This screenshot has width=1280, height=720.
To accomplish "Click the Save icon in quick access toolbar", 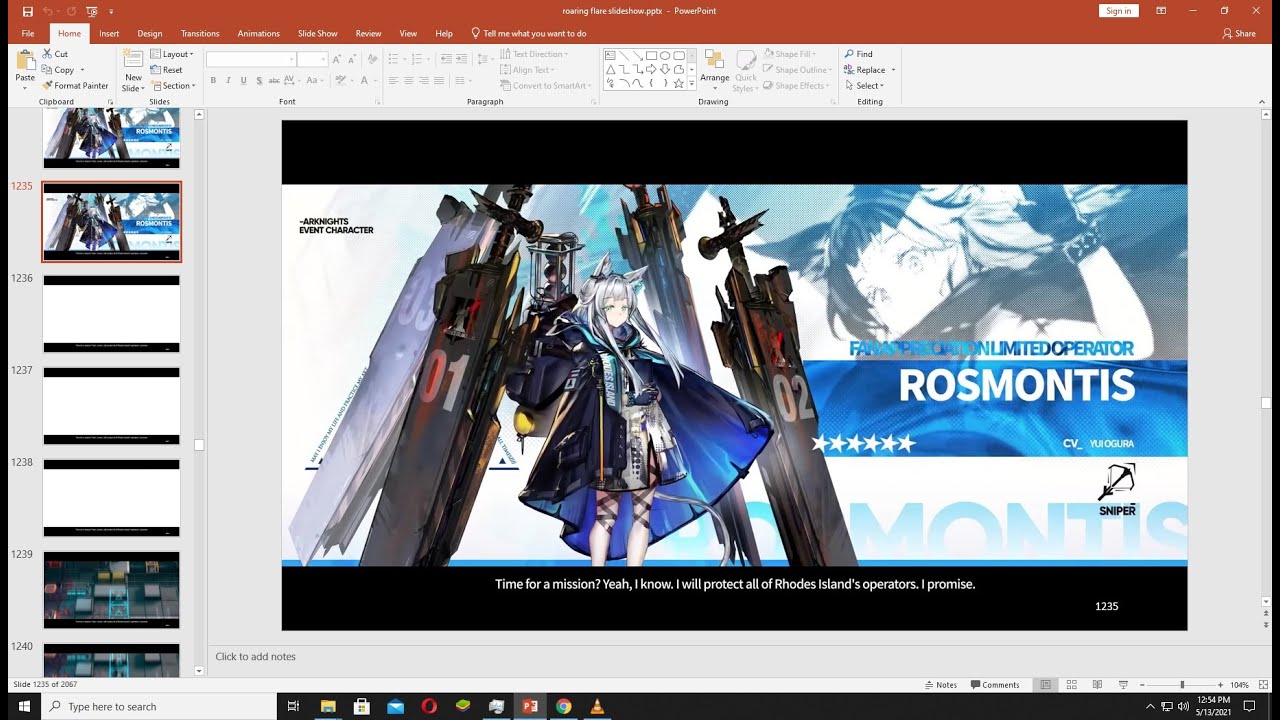I will (28, 11).
